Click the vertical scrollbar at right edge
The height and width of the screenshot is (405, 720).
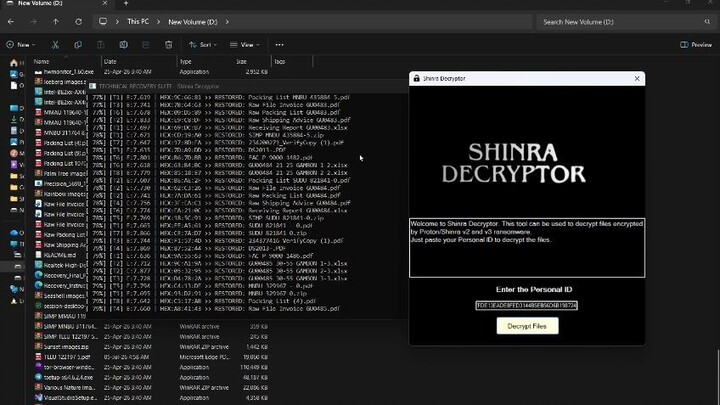[718, 377]
